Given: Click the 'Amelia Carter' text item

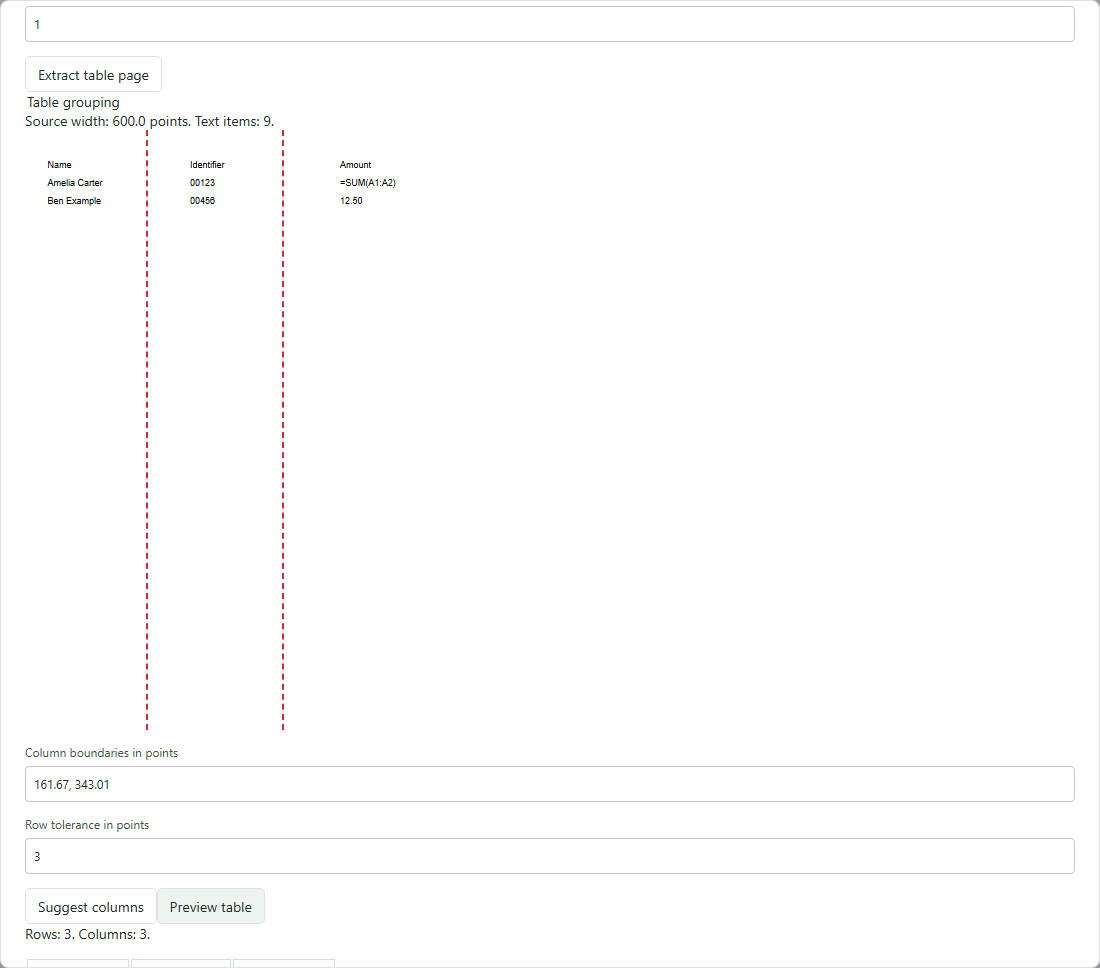Looking at the screenshot, I should [x=75, y=183].
